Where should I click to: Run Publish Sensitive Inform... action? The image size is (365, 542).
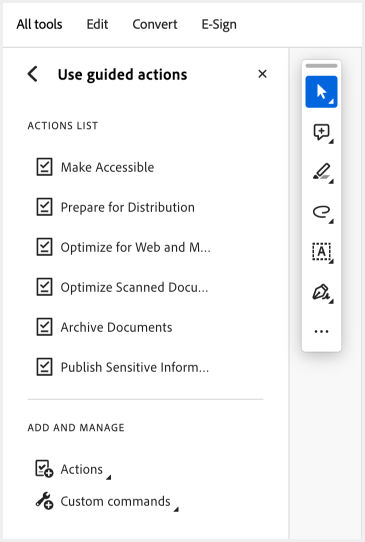123,367
